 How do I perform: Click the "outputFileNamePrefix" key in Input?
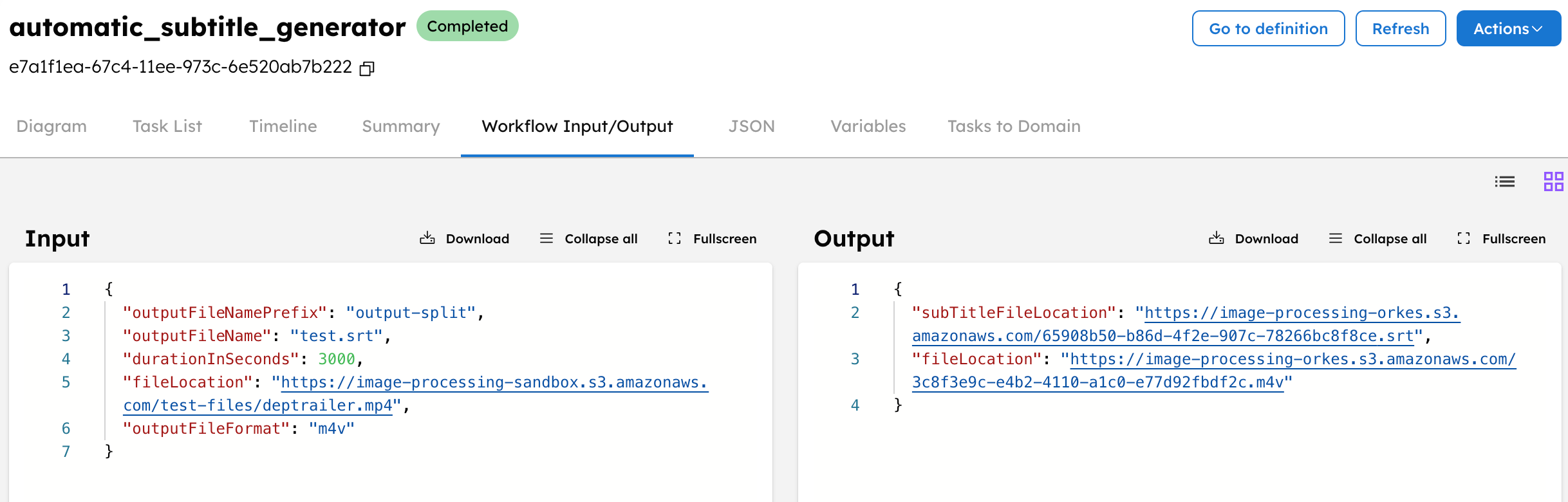pos(225,313)
